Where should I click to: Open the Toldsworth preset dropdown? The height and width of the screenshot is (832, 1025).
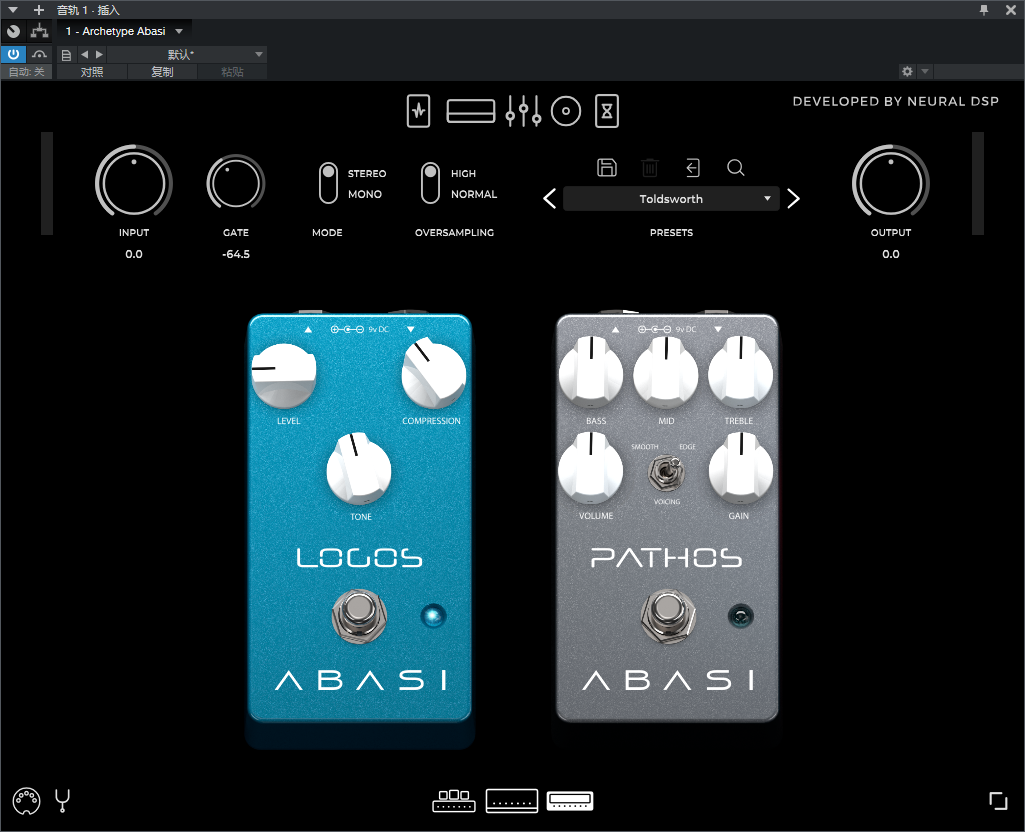click(x=671, y=199)
